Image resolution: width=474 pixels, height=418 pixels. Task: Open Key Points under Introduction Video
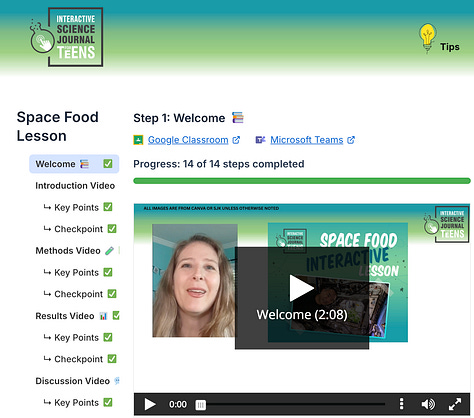pyautogui.click(x=76, y=207)
